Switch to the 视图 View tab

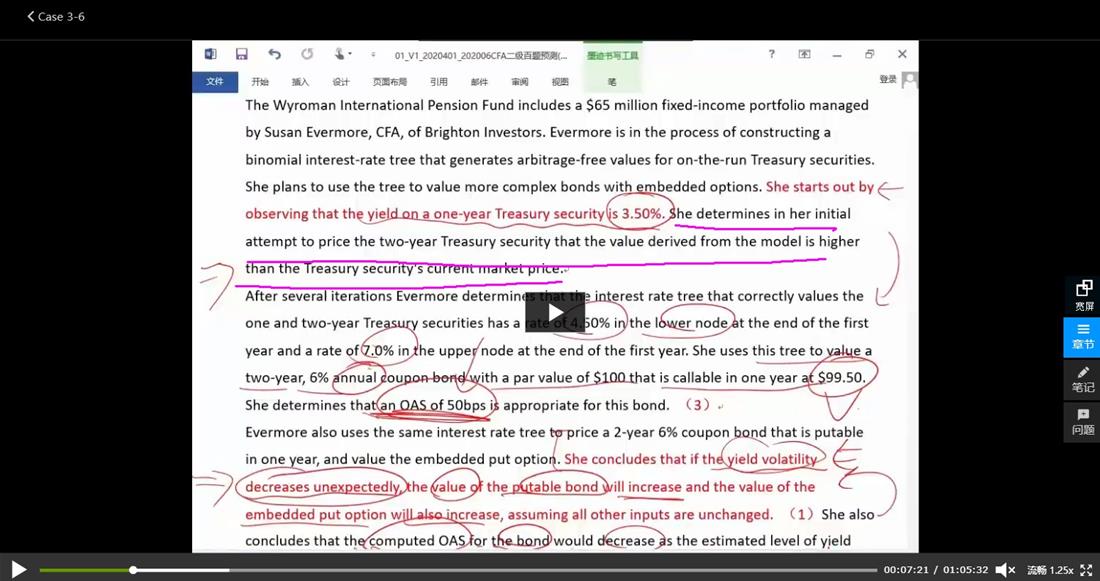[x=560, y=82]
